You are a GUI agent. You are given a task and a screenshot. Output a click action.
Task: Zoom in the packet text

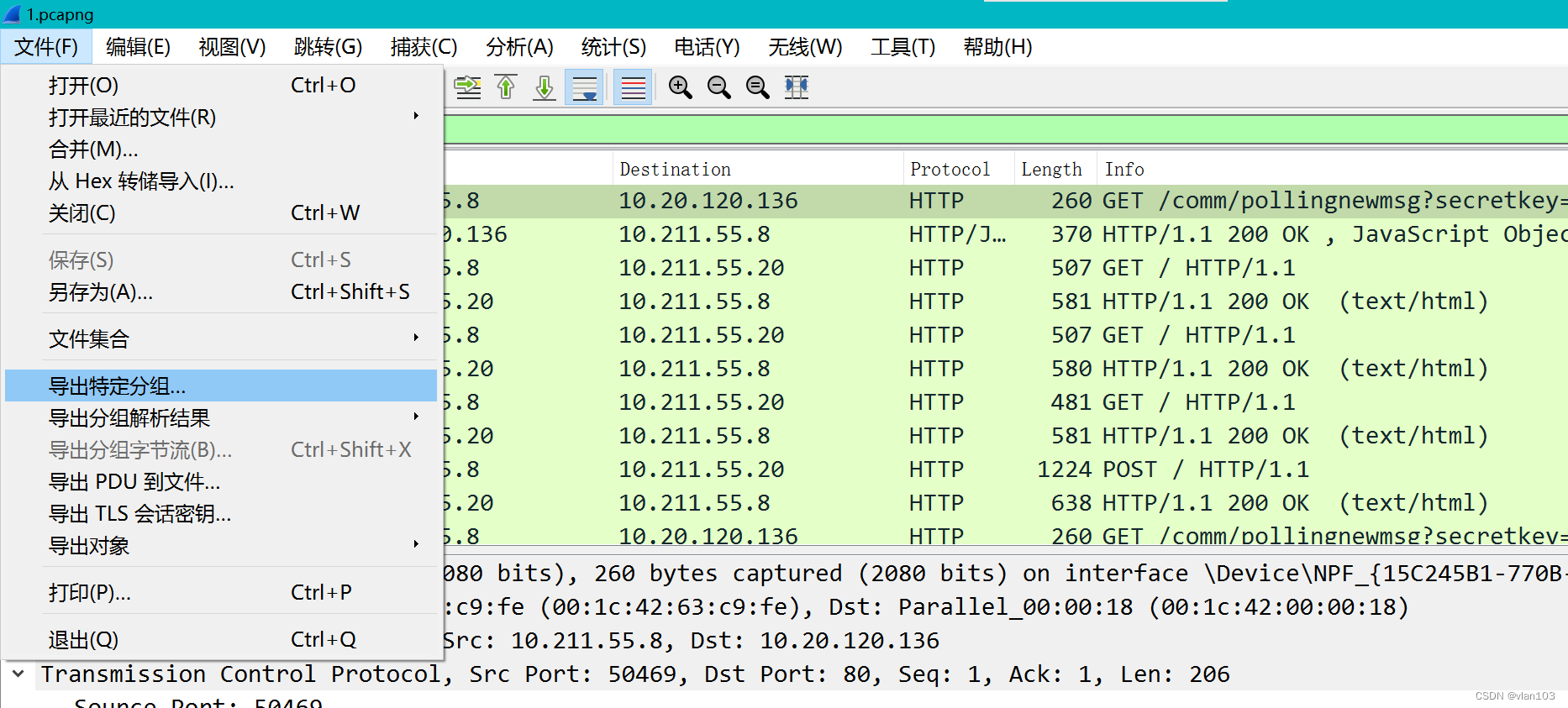click(x=680, y=87)
